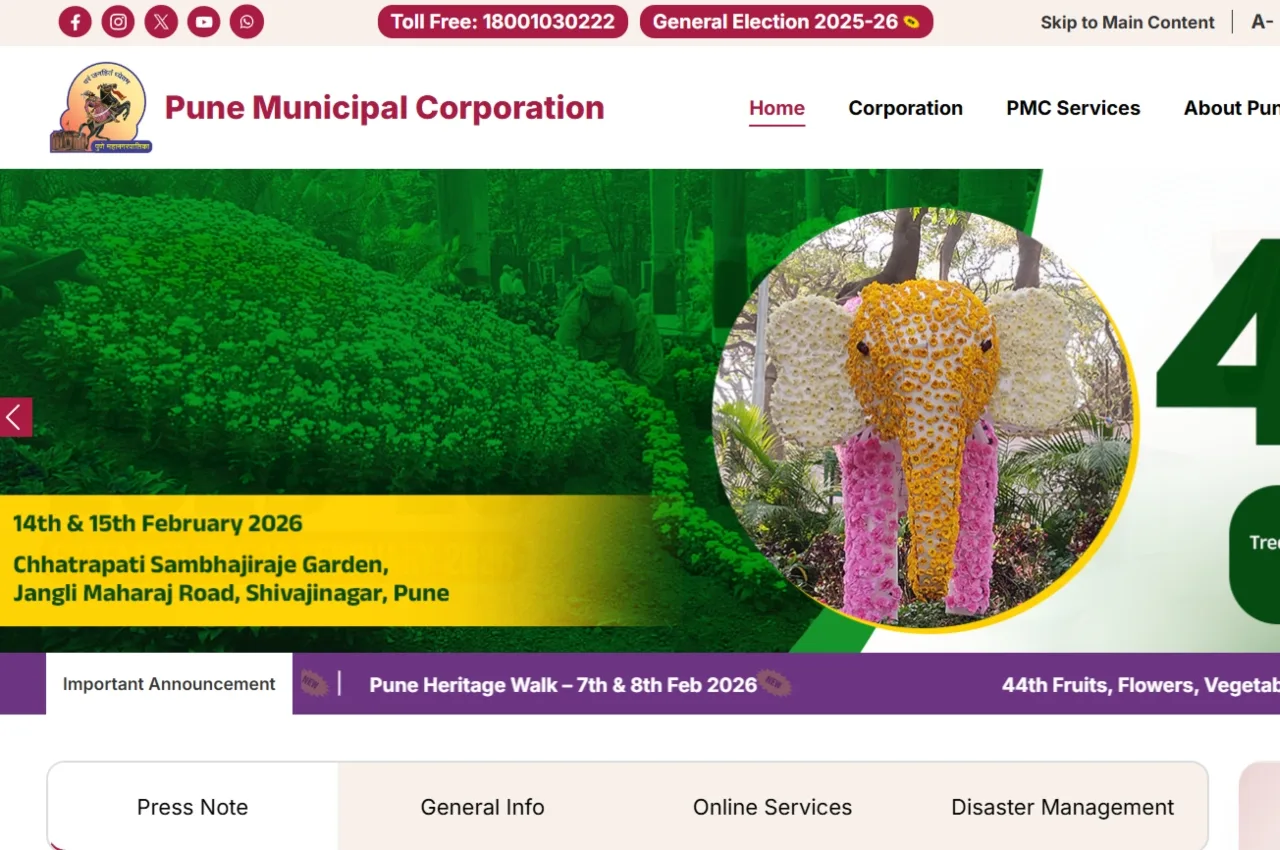Open the PMC Services menu

tap(1073, 108)
